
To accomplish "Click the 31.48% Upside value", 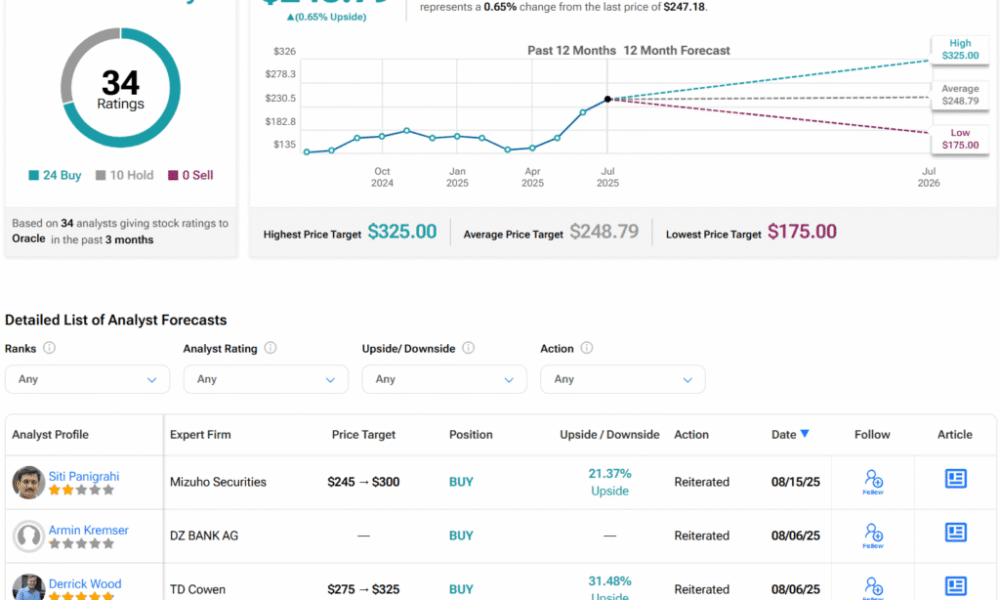I will coord(610,588).
